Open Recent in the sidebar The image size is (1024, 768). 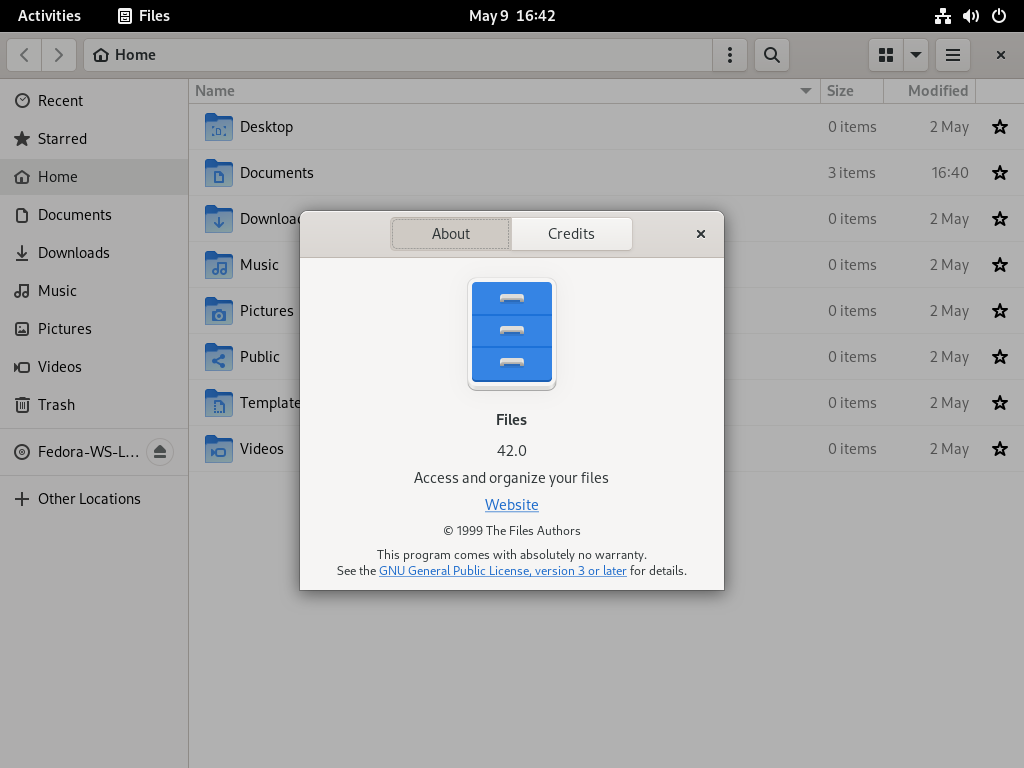[x=94, y=101]
